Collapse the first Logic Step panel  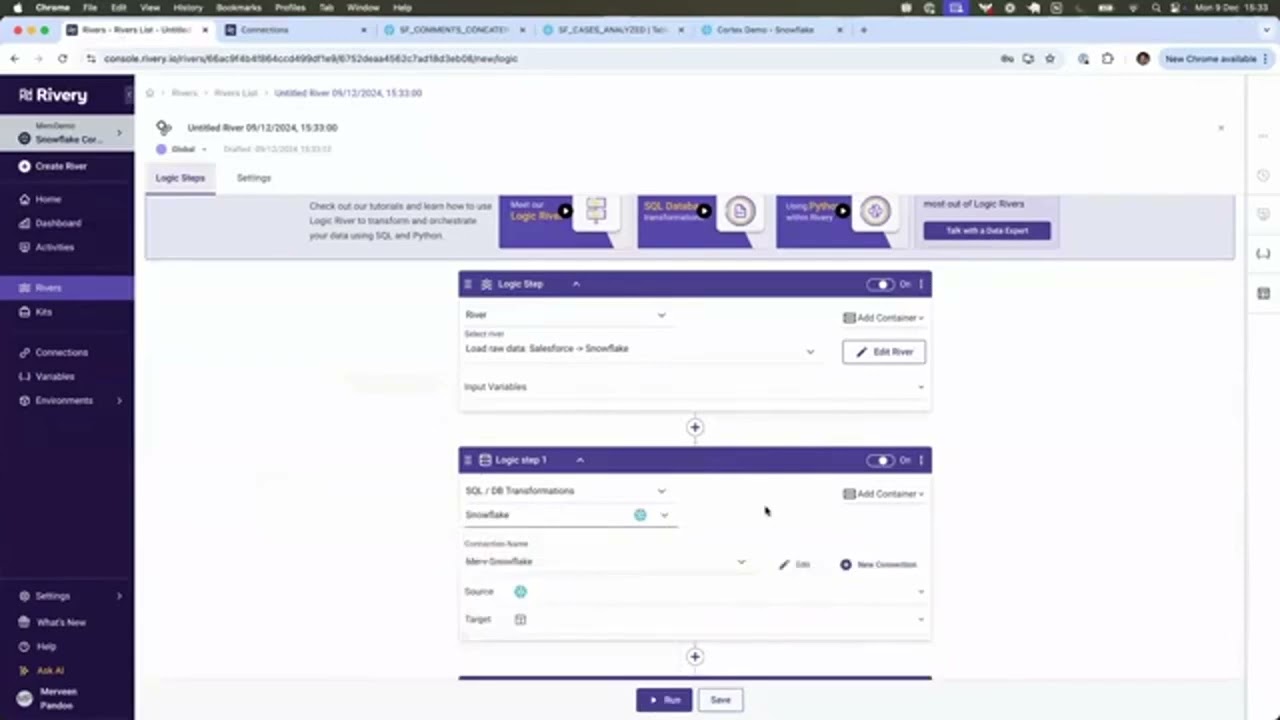pyautogui.click(x=576, y=284)
